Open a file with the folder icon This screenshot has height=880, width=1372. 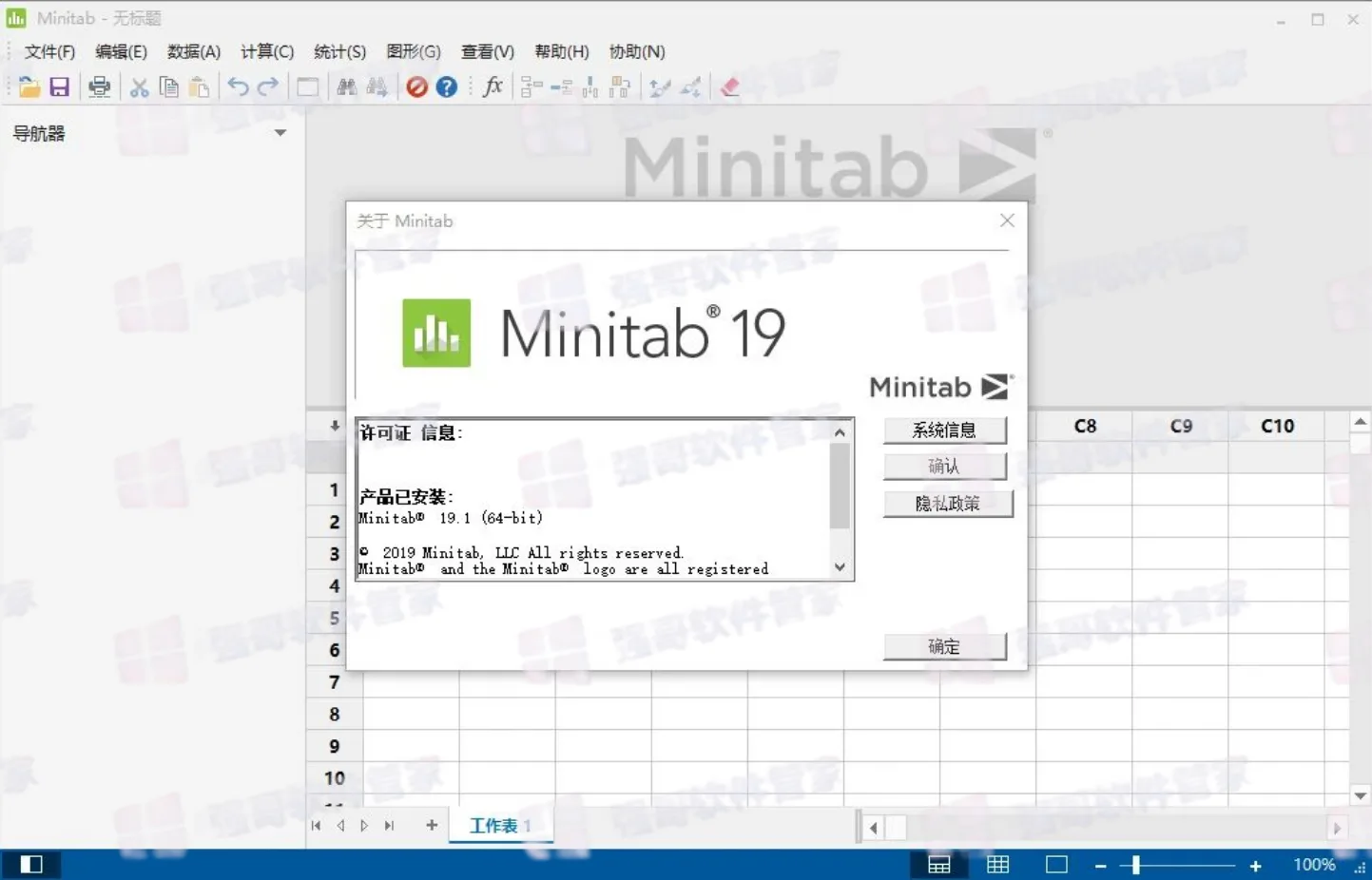[29, 87]
